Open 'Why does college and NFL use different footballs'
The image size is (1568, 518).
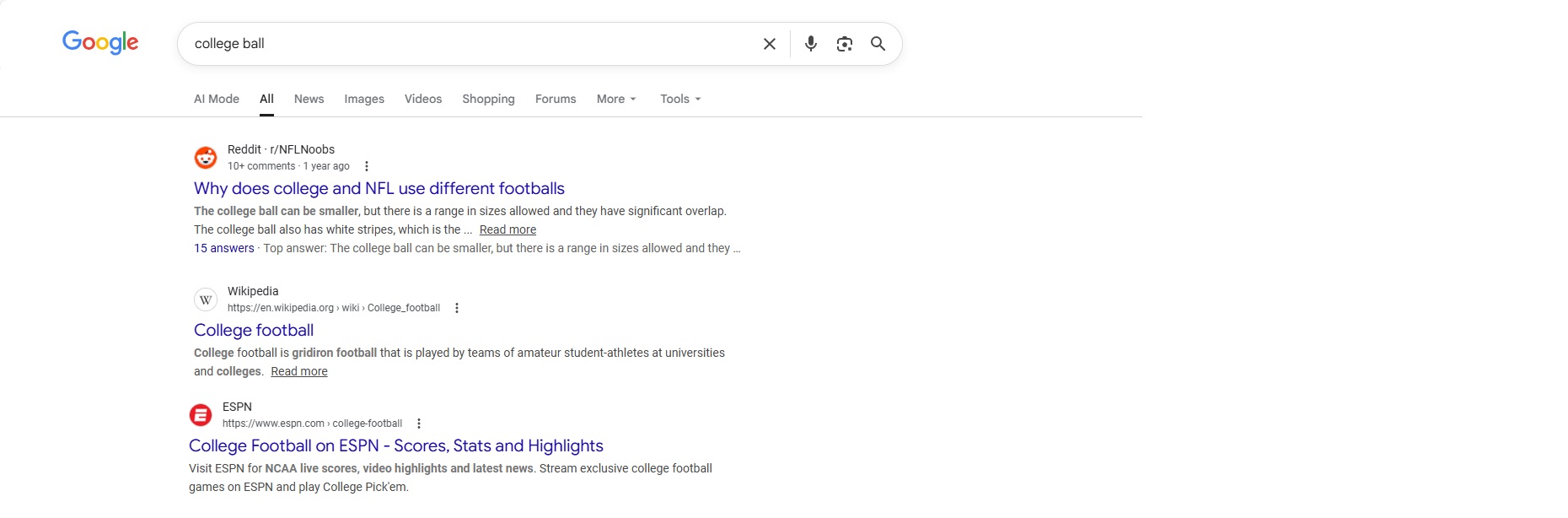(379, 188)
